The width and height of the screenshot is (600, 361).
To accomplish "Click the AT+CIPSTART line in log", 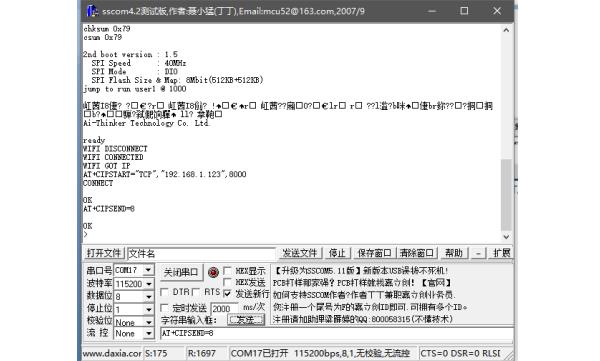I will pos(165,174).
